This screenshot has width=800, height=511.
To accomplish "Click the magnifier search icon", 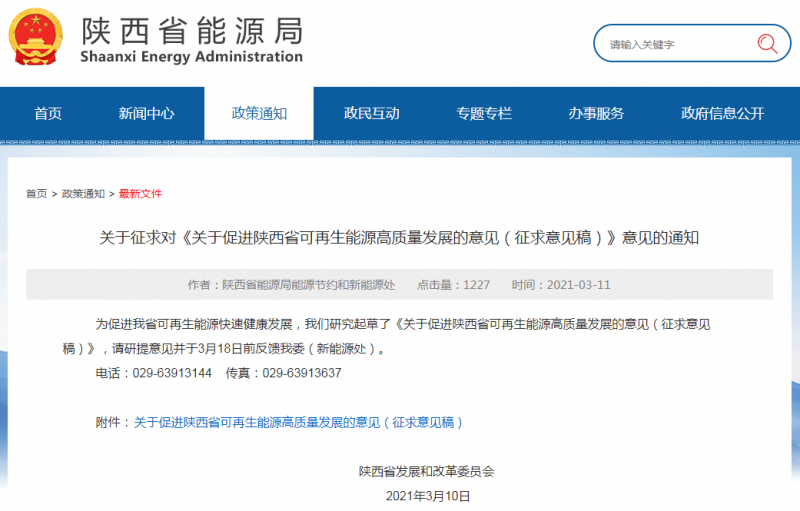I will (x=767, y=44).
